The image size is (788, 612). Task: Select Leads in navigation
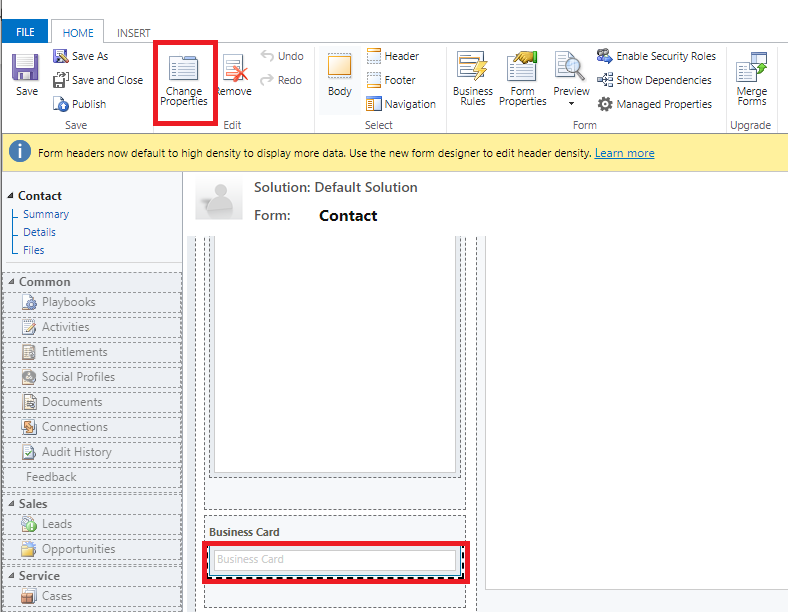pyautogui.click(x=92, y=524)
